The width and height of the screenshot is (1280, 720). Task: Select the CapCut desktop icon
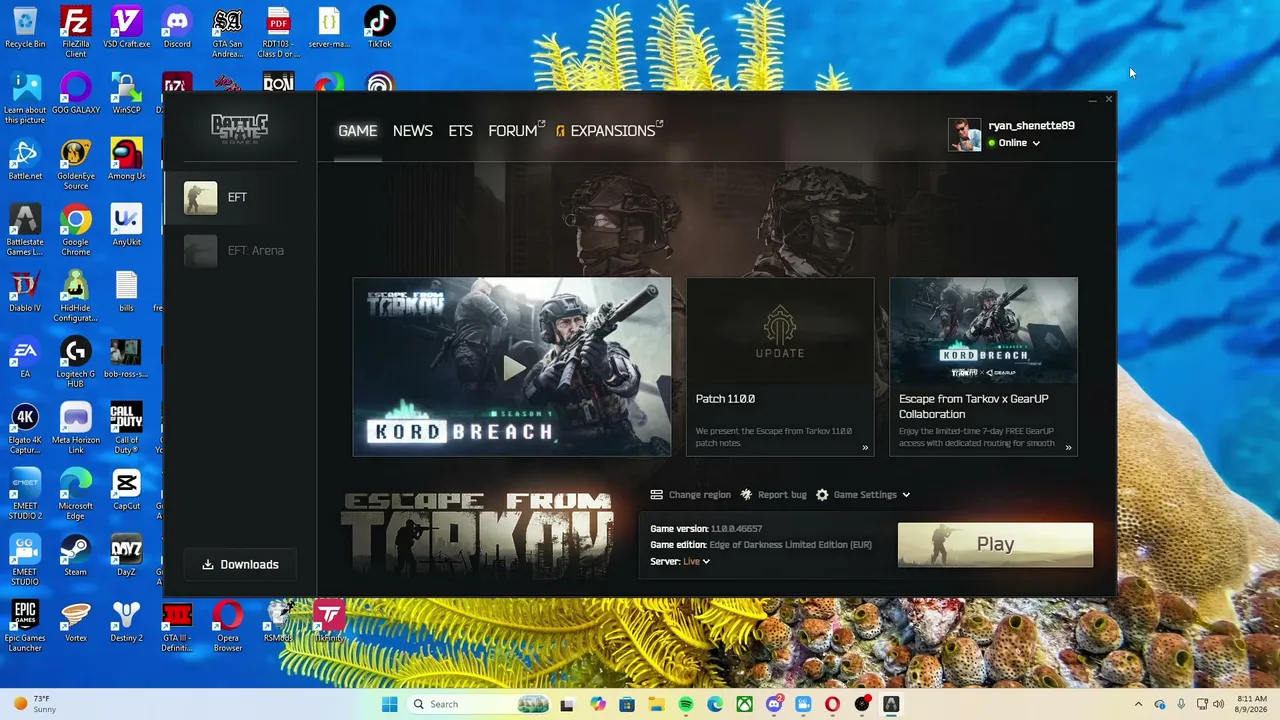click(126, 490)
